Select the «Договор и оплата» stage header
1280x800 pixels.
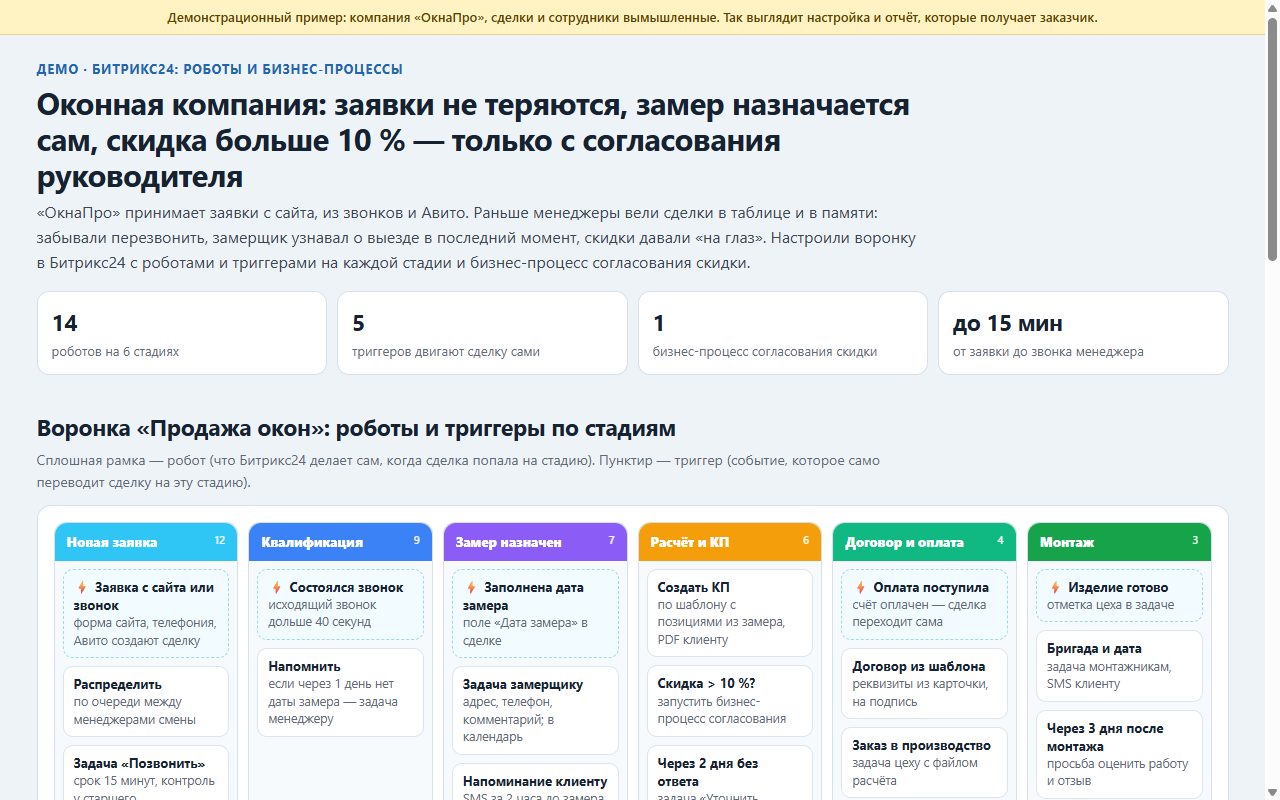pos(924,542)
